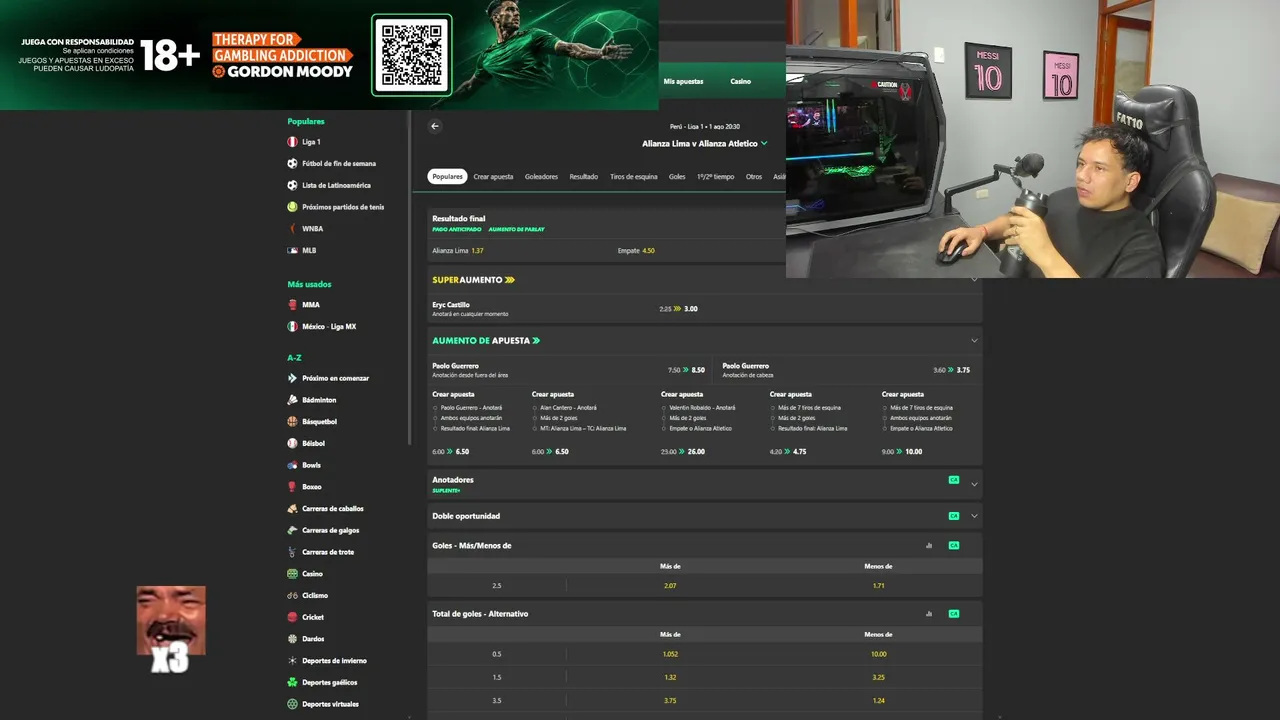The height and width of the screenshot is (720, 1280).
Task: Open Casino in the top navigation
Action: tap(740, 81)
